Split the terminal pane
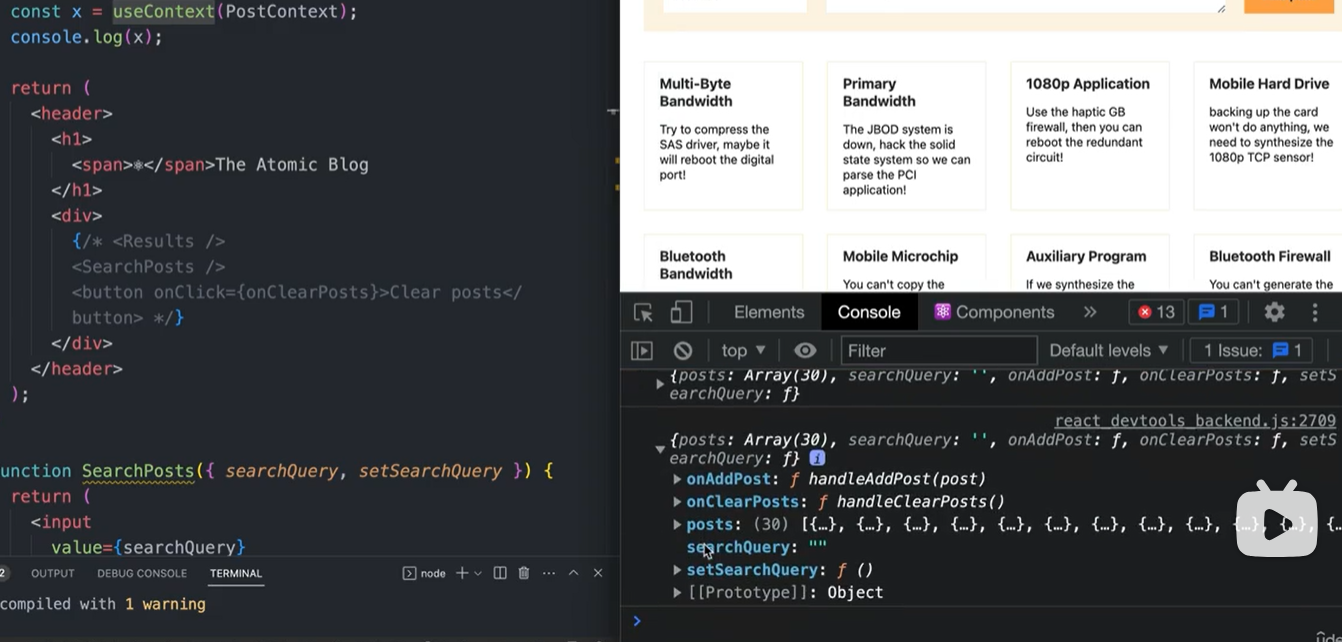This screenshot has width=1342, height=642. point(500,573)
